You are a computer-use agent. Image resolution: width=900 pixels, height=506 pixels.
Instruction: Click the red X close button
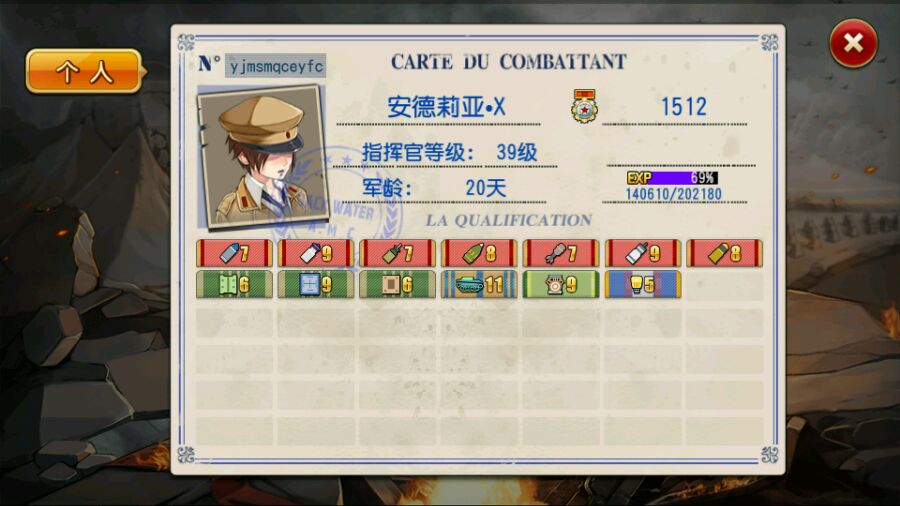click(x=853, y=43)
